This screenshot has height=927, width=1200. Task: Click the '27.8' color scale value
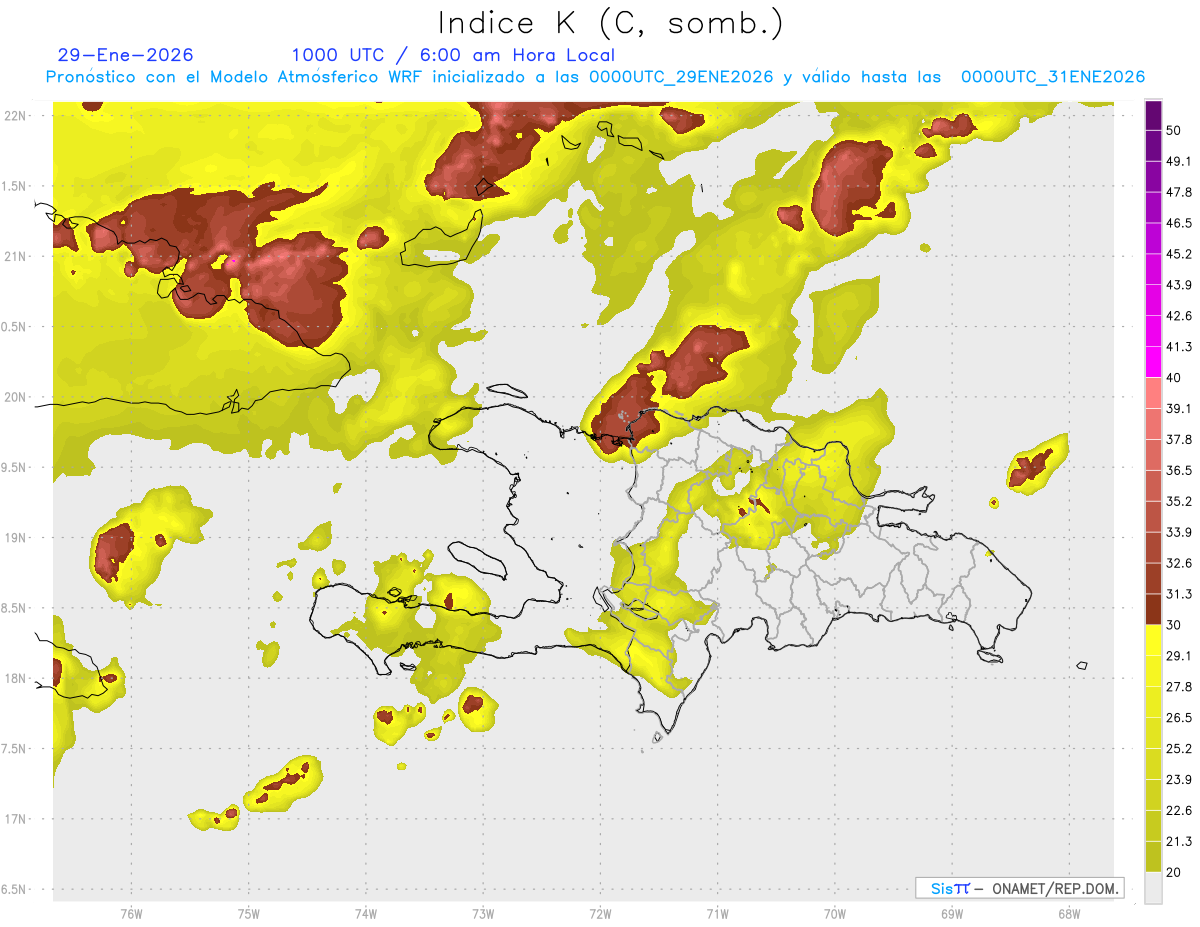pos(1179,686)
